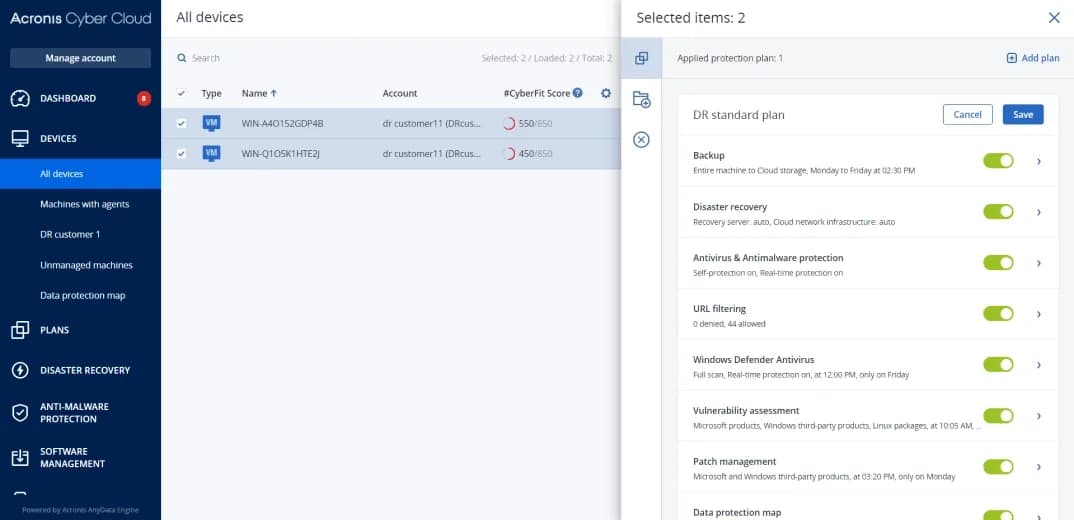Uncheck the WIN-A4O152GDP4B device checkbox
This screenshot has height=520, width=1074.
tap(181, 123)
